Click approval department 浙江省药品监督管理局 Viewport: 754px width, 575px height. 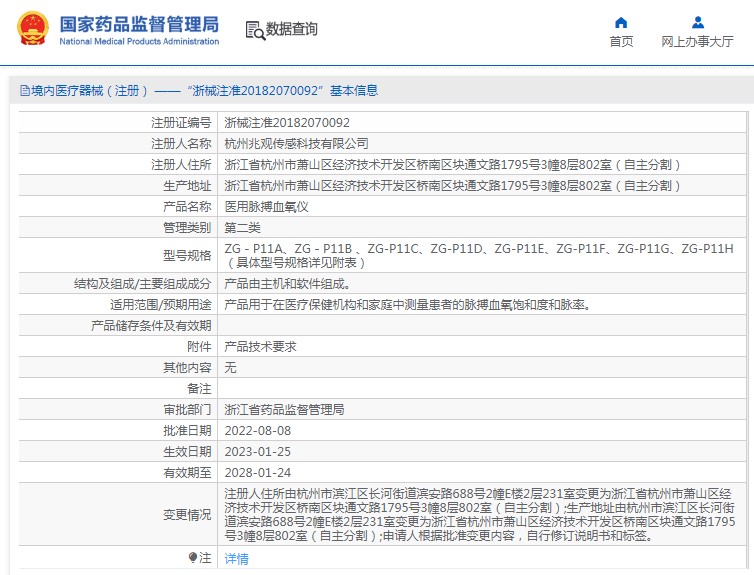284,410
